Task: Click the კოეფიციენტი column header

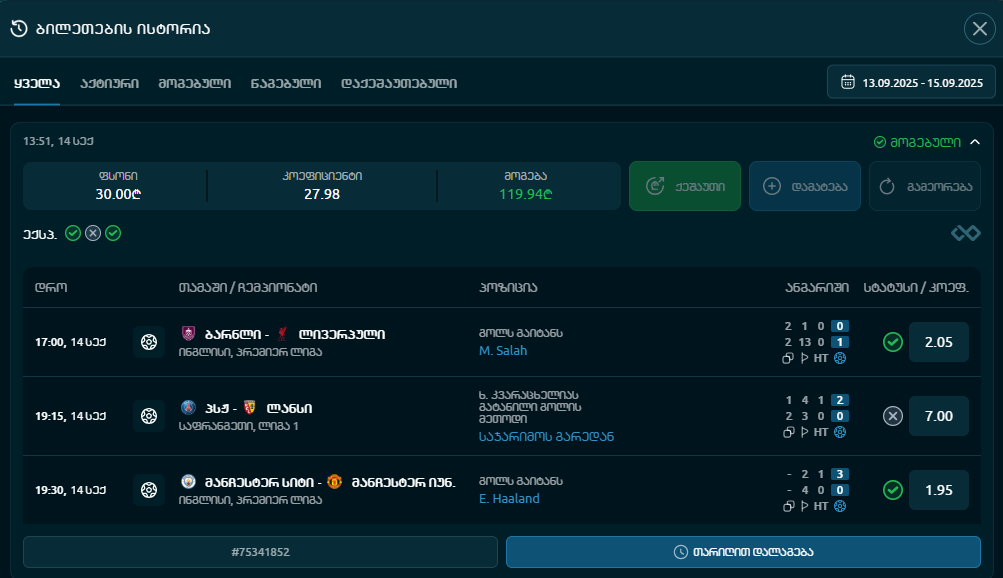Action: [x=322, y=176]
